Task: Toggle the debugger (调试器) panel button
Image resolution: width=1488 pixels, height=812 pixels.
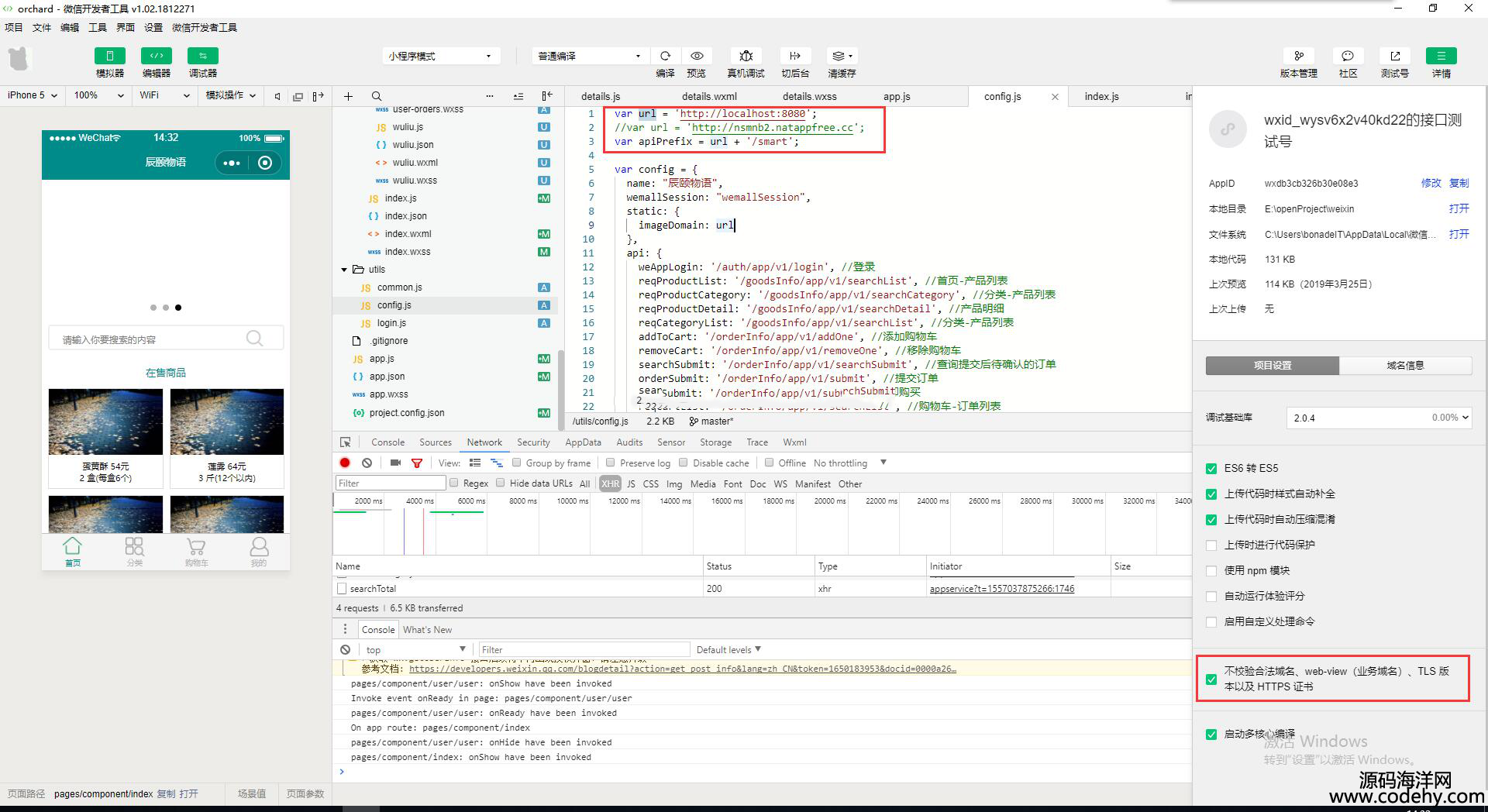Action: point(202,56)
